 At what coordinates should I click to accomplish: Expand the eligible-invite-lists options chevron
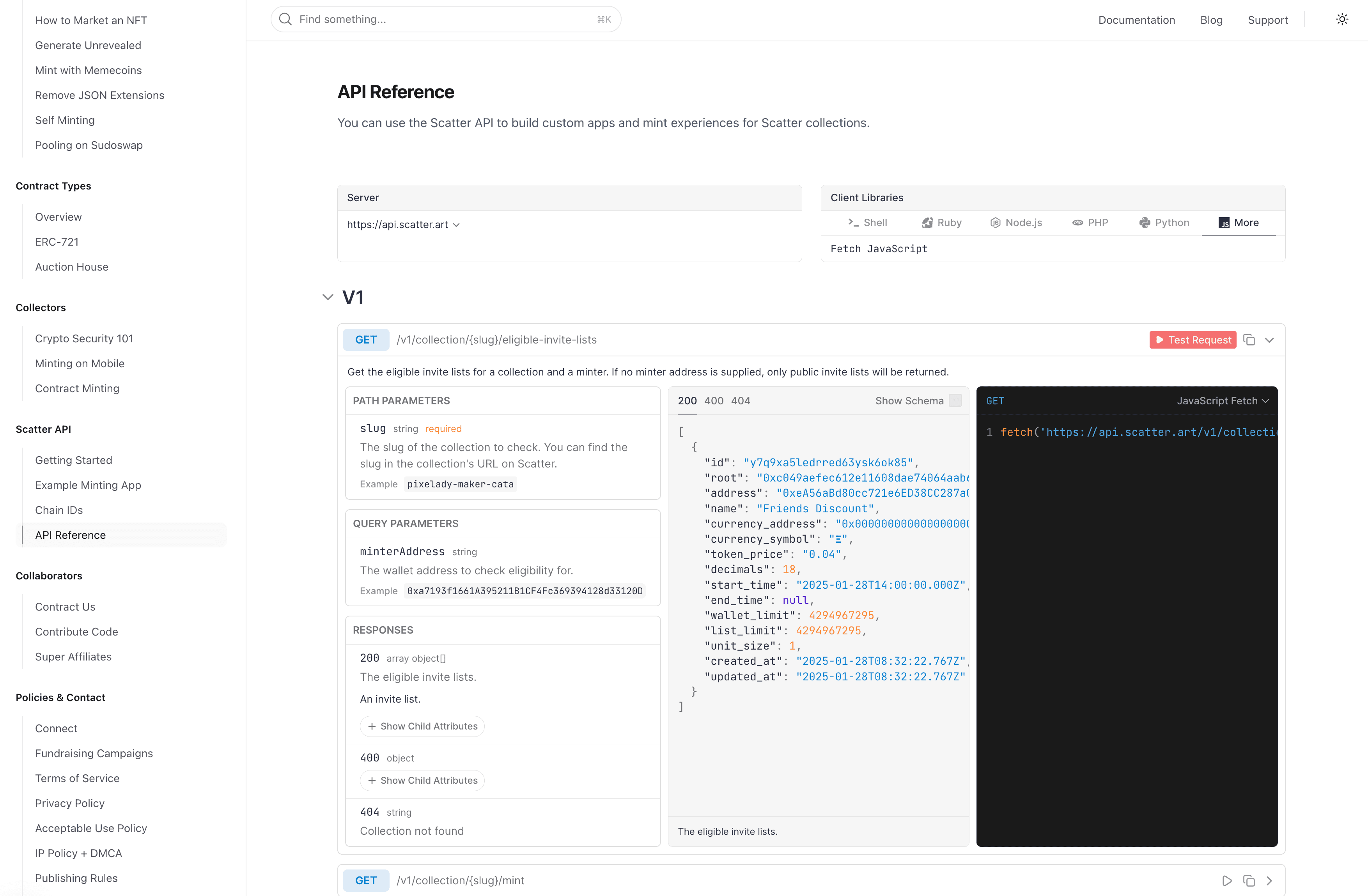point(1270,340)
